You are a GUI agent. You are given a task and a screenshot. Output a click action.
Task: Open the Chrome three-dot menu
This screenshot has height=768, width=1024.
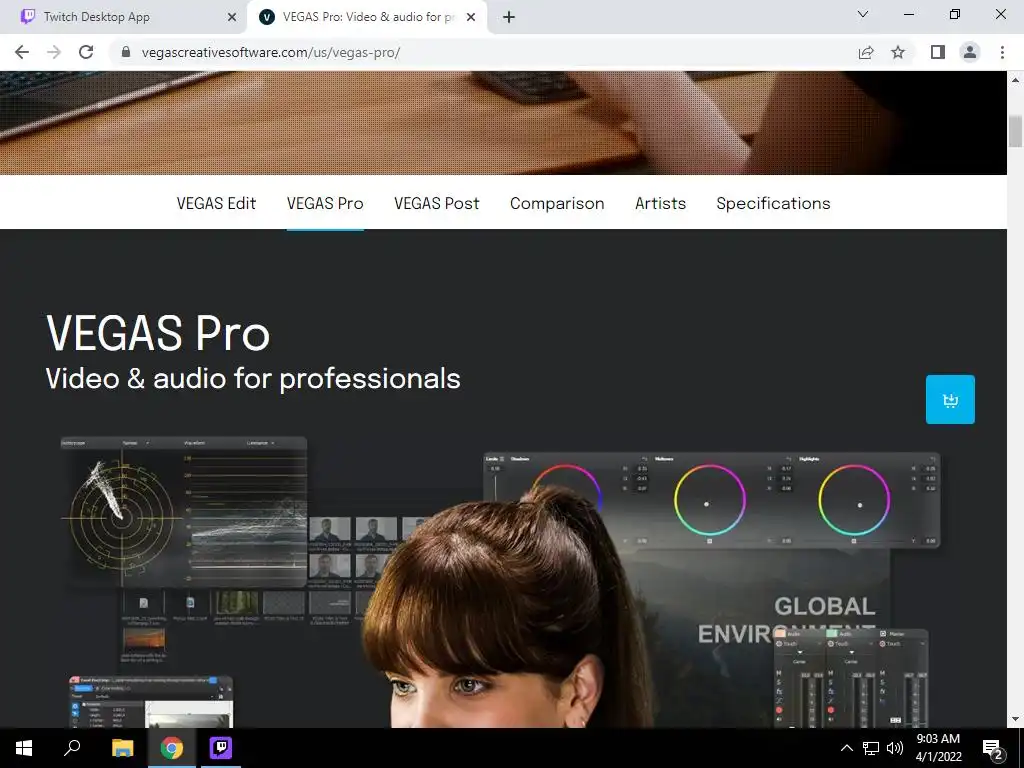pyautogui.click(x=1002, y=52)
